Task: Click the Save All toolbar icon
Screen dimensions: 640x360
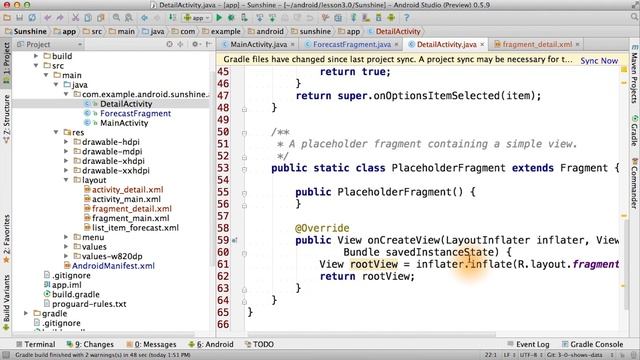Action: tap(20, 18)
